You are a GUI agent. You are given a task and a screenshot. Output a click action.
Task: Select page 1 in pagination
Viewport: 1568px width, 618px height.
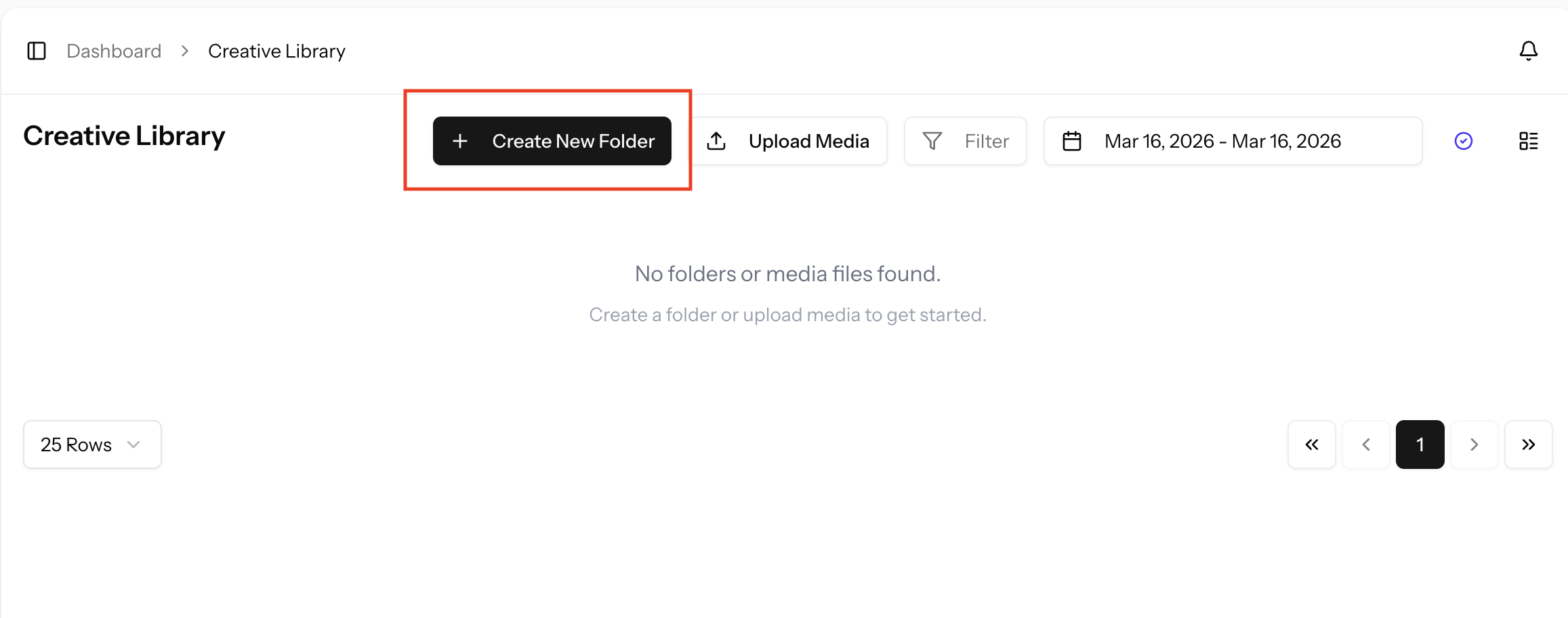coord(1420,444)
